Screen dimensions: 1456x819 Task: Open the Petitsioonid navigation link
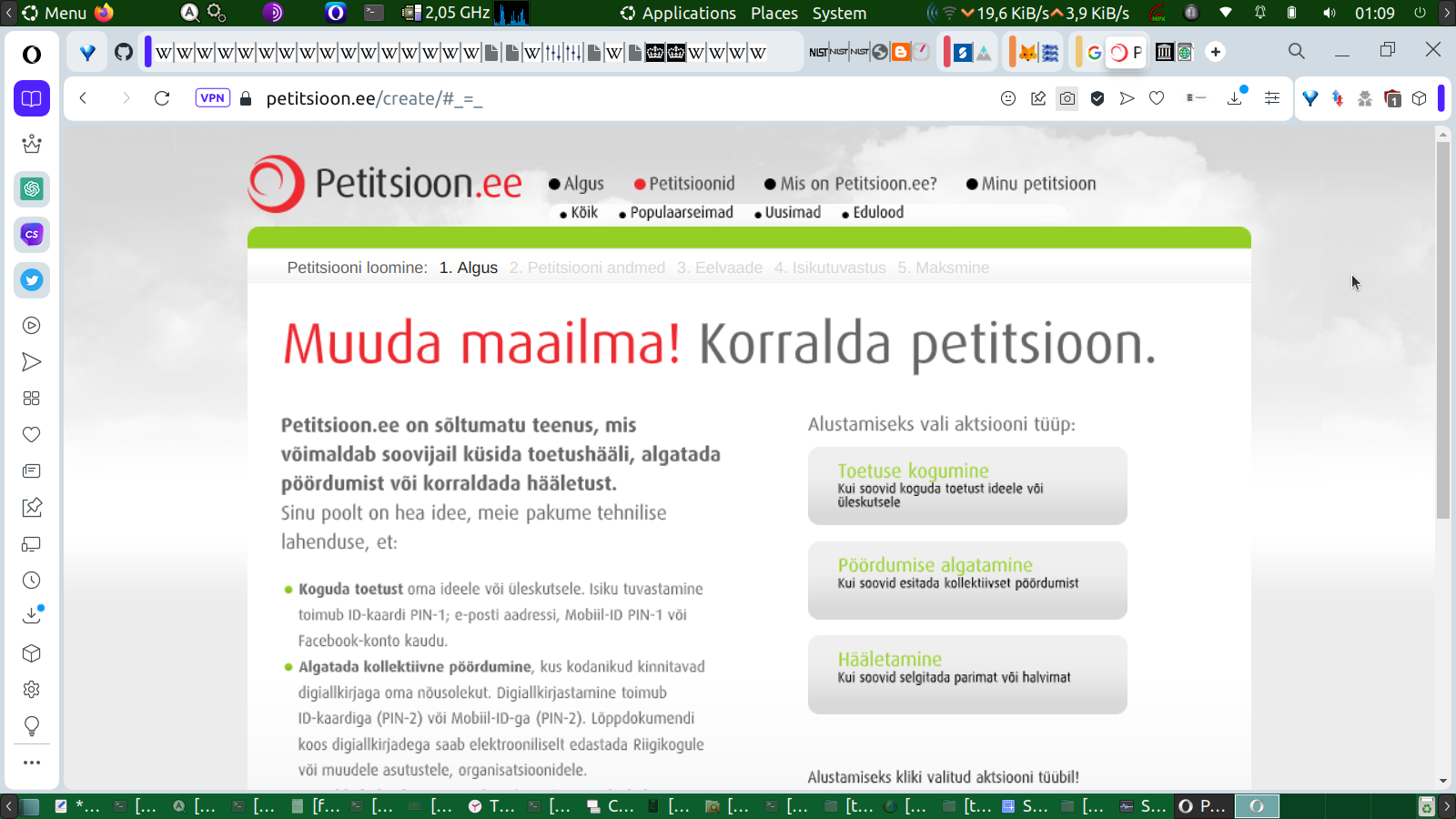[x=684, y=184]
